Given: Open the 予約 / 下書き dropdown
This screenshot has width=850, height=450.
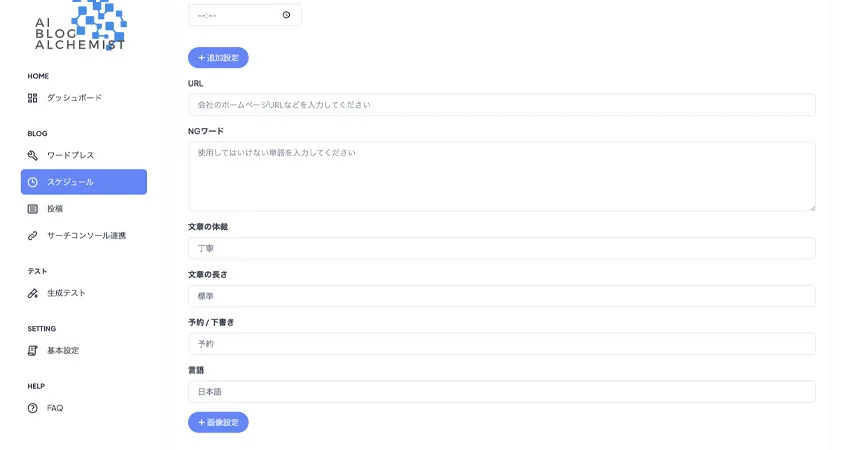Looking at the screenshot, I should [501, 344].
